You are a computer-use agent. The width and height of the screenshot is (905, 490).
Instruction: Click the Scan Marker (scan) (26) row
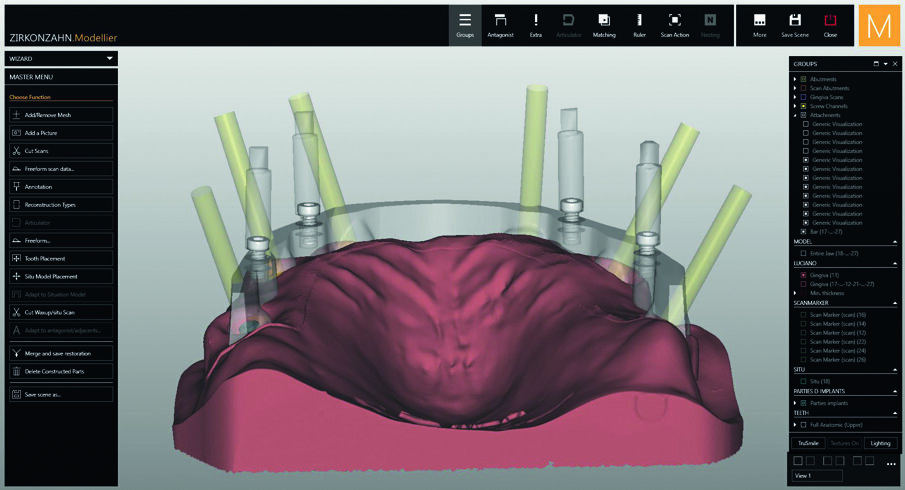coord(833,360)
